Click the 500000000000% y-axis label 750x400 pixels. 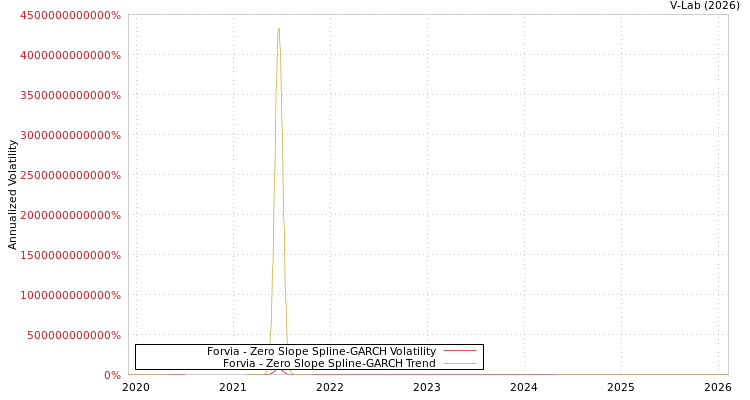click(x=74, y=335)
